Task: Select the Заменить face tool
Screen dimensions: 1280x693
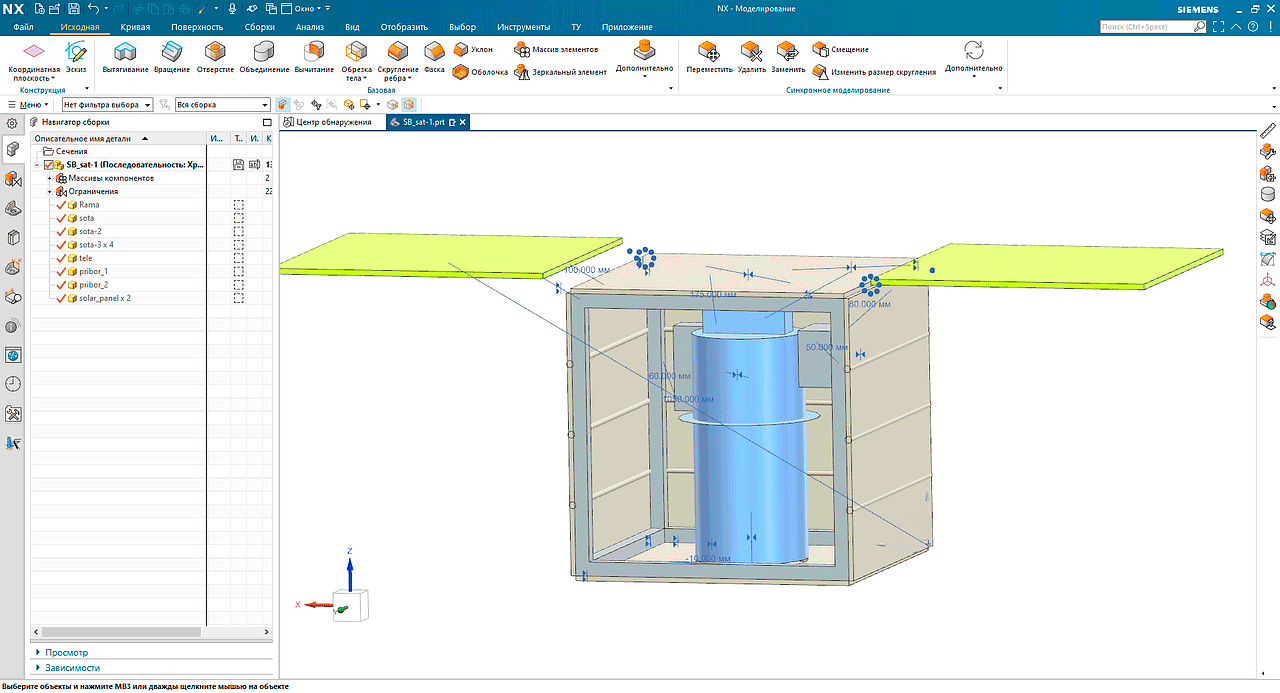Action: [x=788, y=58]
